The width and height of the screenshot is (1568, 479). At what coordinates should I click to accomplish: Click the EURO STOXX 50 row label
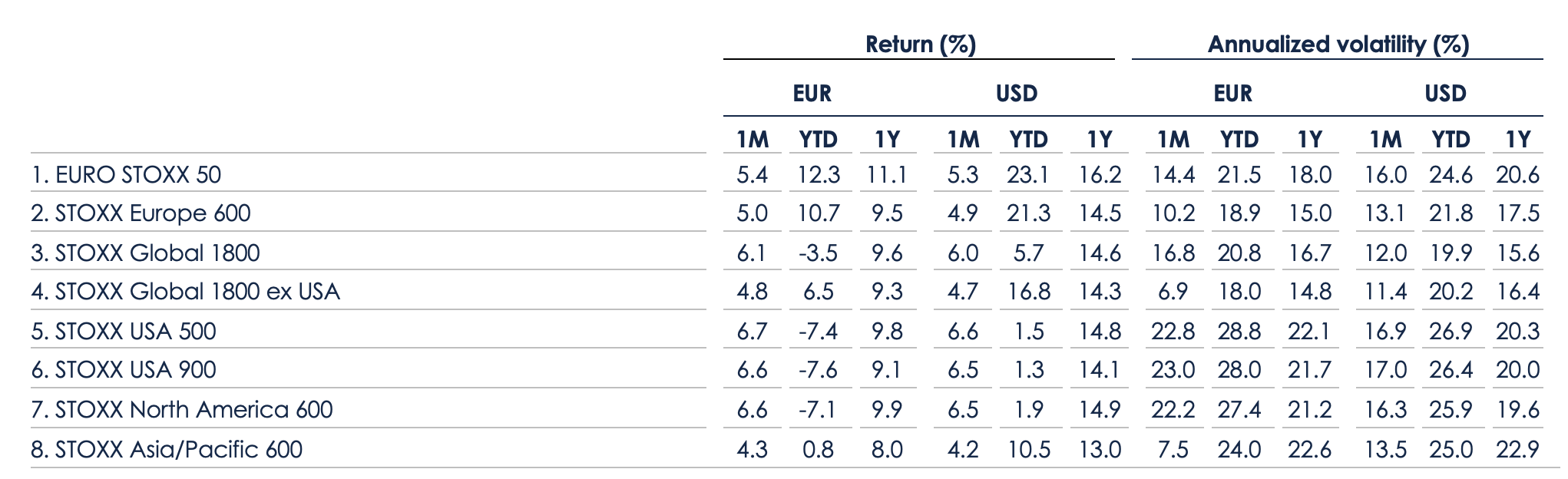coord(127,175)
